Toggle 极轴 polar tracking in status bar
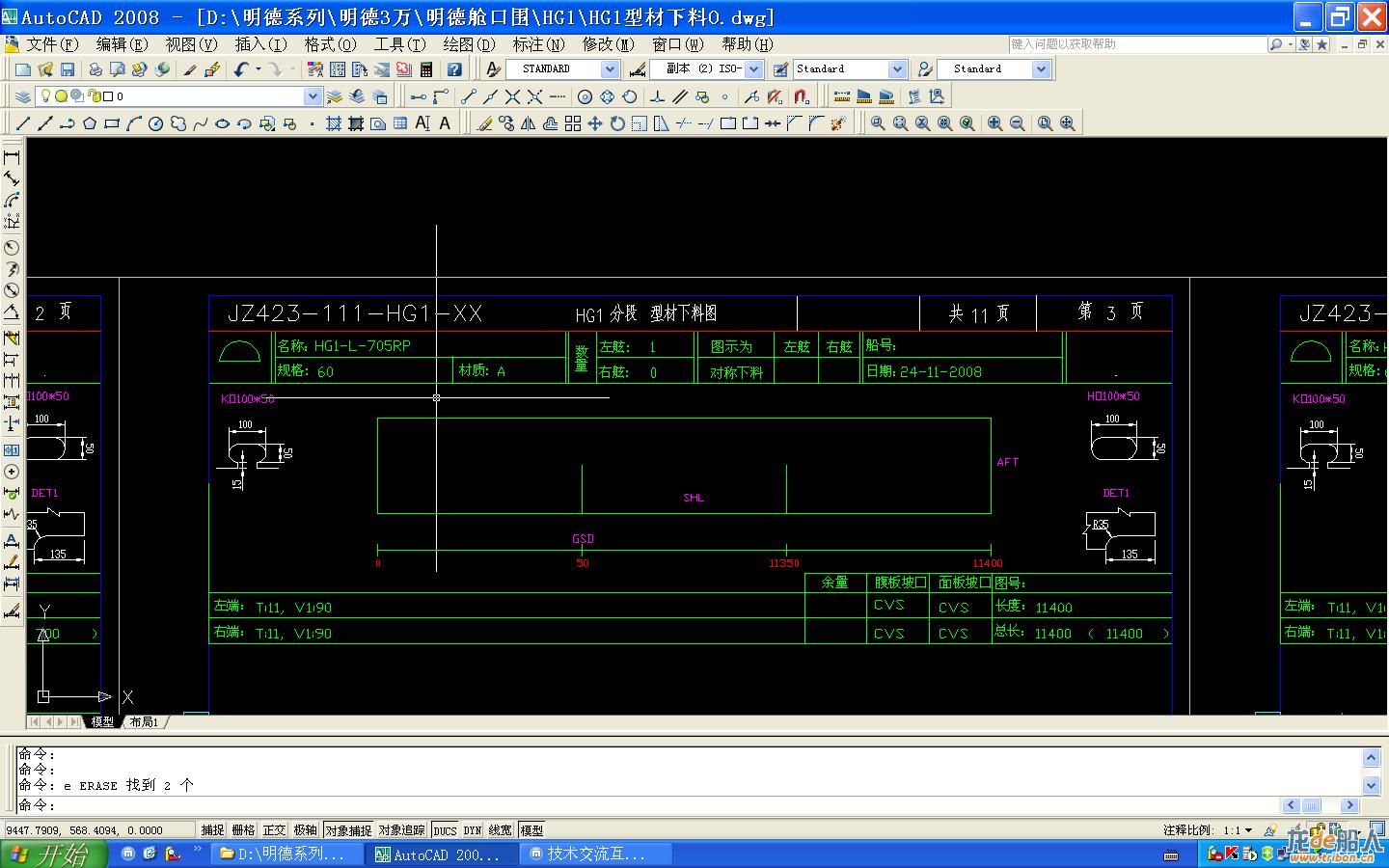The image size is (1389, 868). point(305,830)
